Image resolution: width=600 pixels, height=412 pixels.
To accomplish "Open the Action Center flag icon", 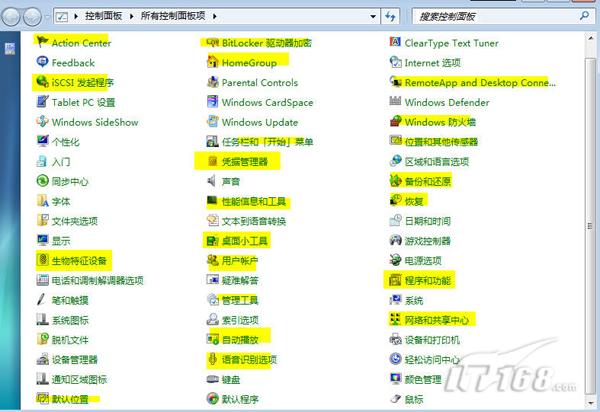I will [x=42, y=41].
